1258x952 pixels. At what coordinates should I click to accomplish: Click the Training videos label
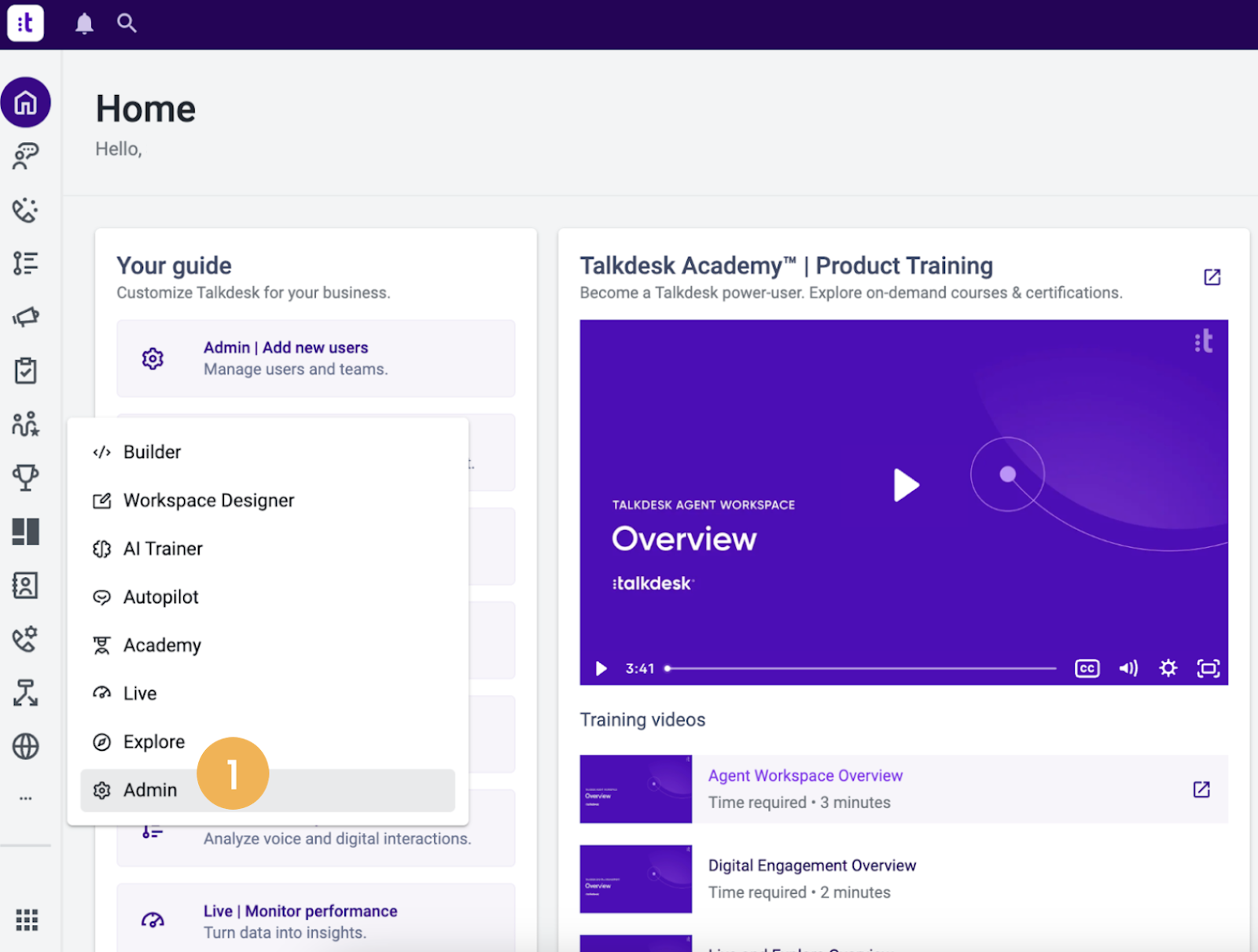click(642, 720)
